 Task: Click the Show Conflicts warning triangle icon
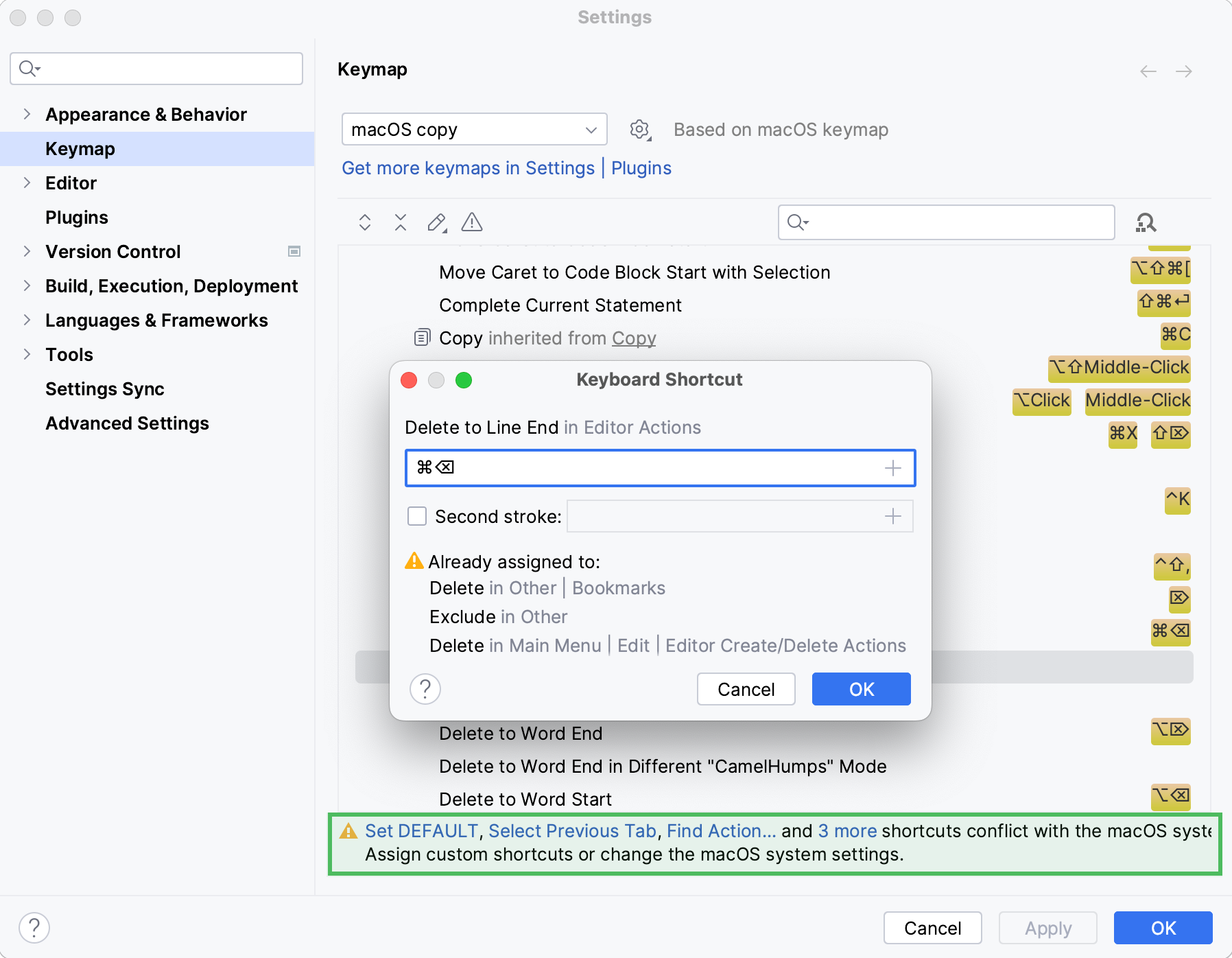(x=472, y=222)
